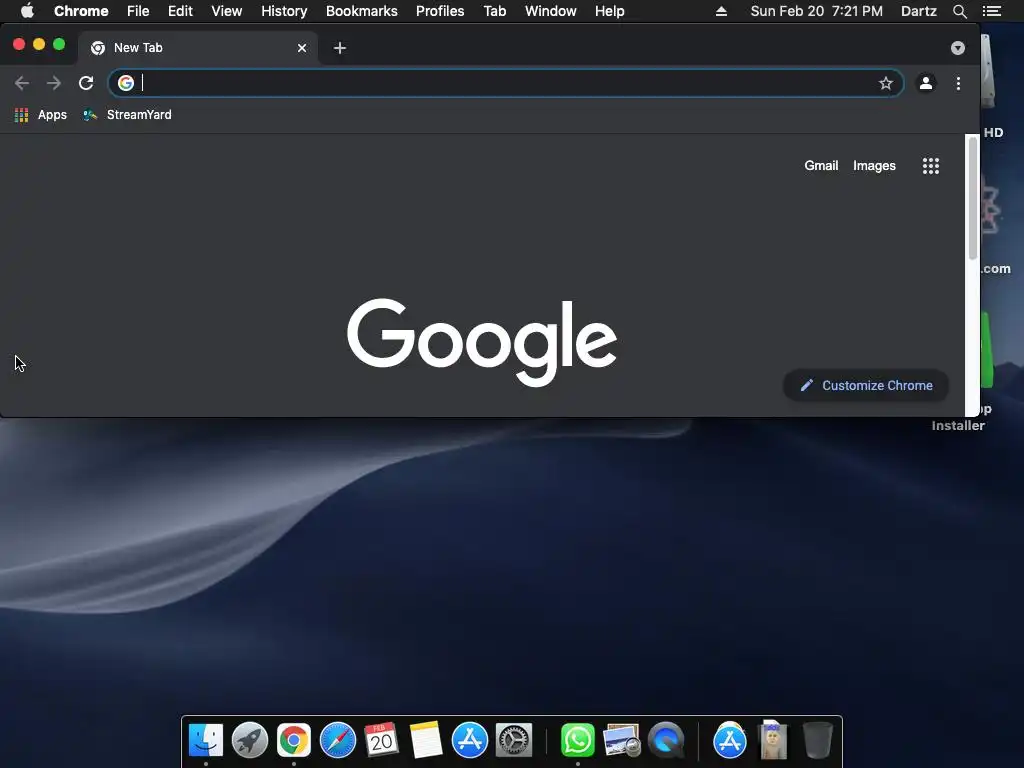This screenshot has height=768, width=1024.
Task: Click the Dartz user name in menu bar
Action: (x=918, y=11)
